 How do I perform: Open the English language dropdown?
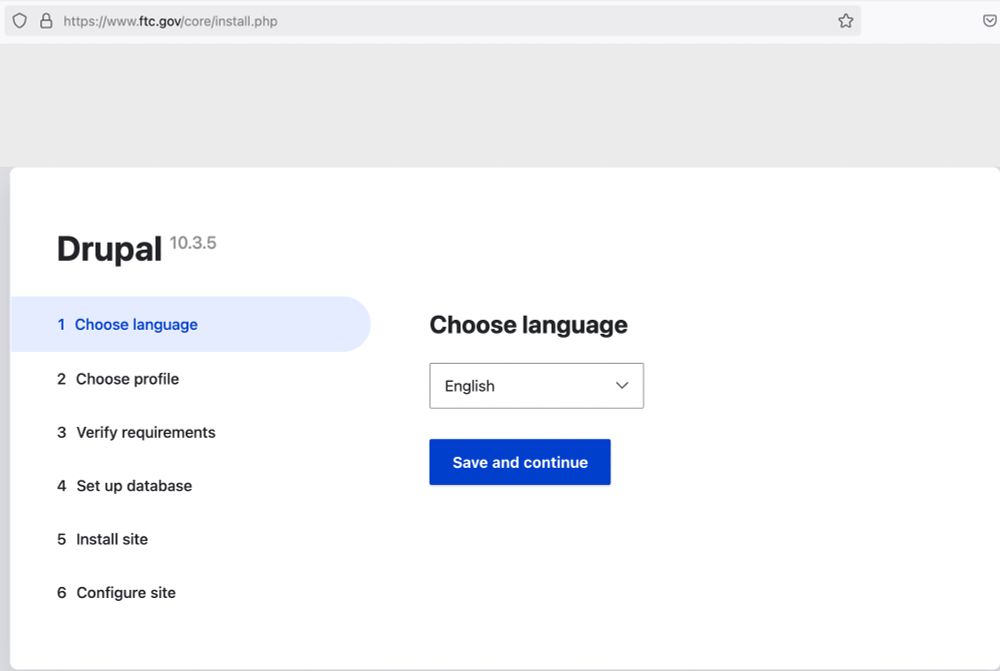(x=536, y=386)
